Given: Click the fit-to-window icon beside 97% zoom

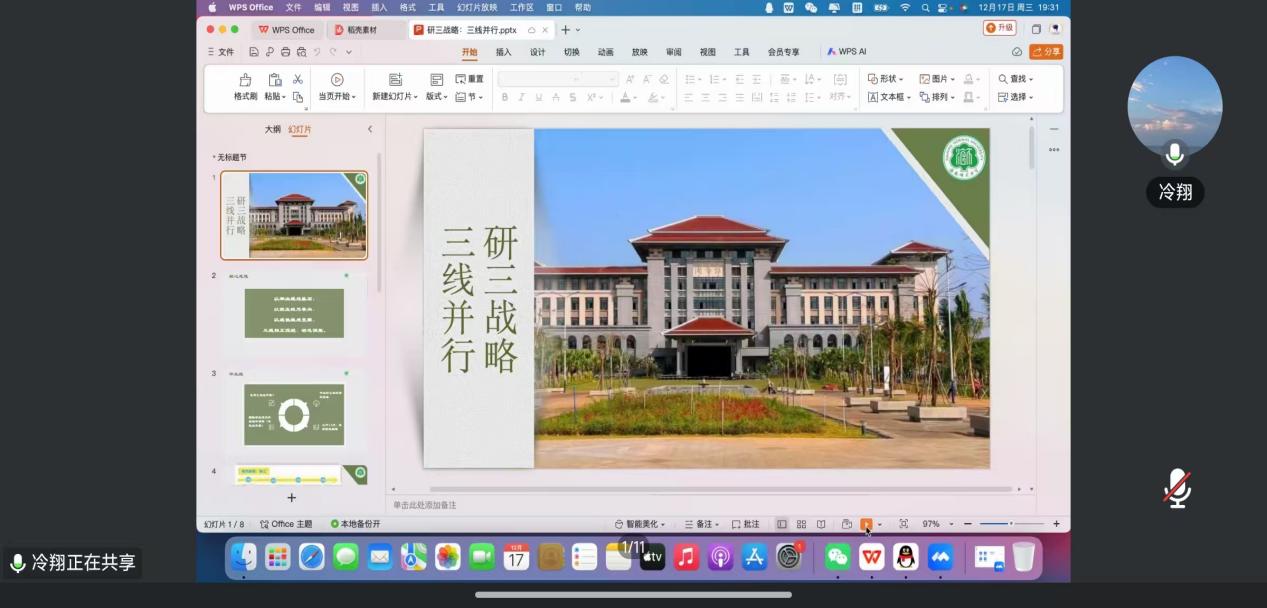Looking at the screenshot, I should (904, 524).
